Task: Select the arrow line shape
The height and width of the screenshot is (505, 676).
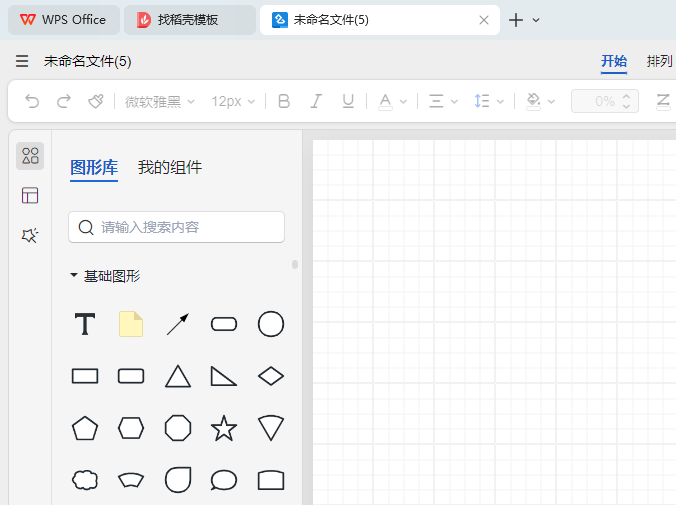Action: click(178, 324)
